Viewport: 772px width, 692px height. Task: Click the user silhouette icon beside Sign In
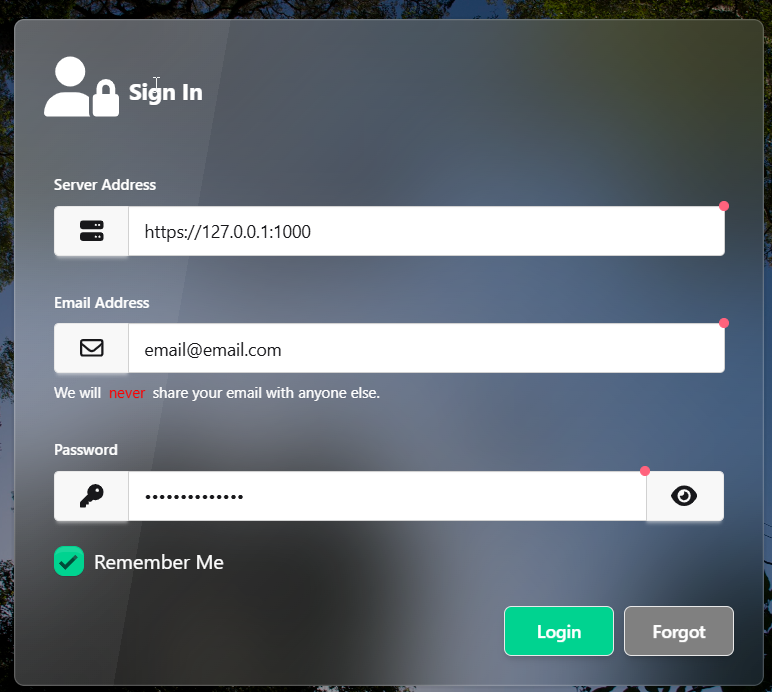pyautogui.click(x=67, y=87)
